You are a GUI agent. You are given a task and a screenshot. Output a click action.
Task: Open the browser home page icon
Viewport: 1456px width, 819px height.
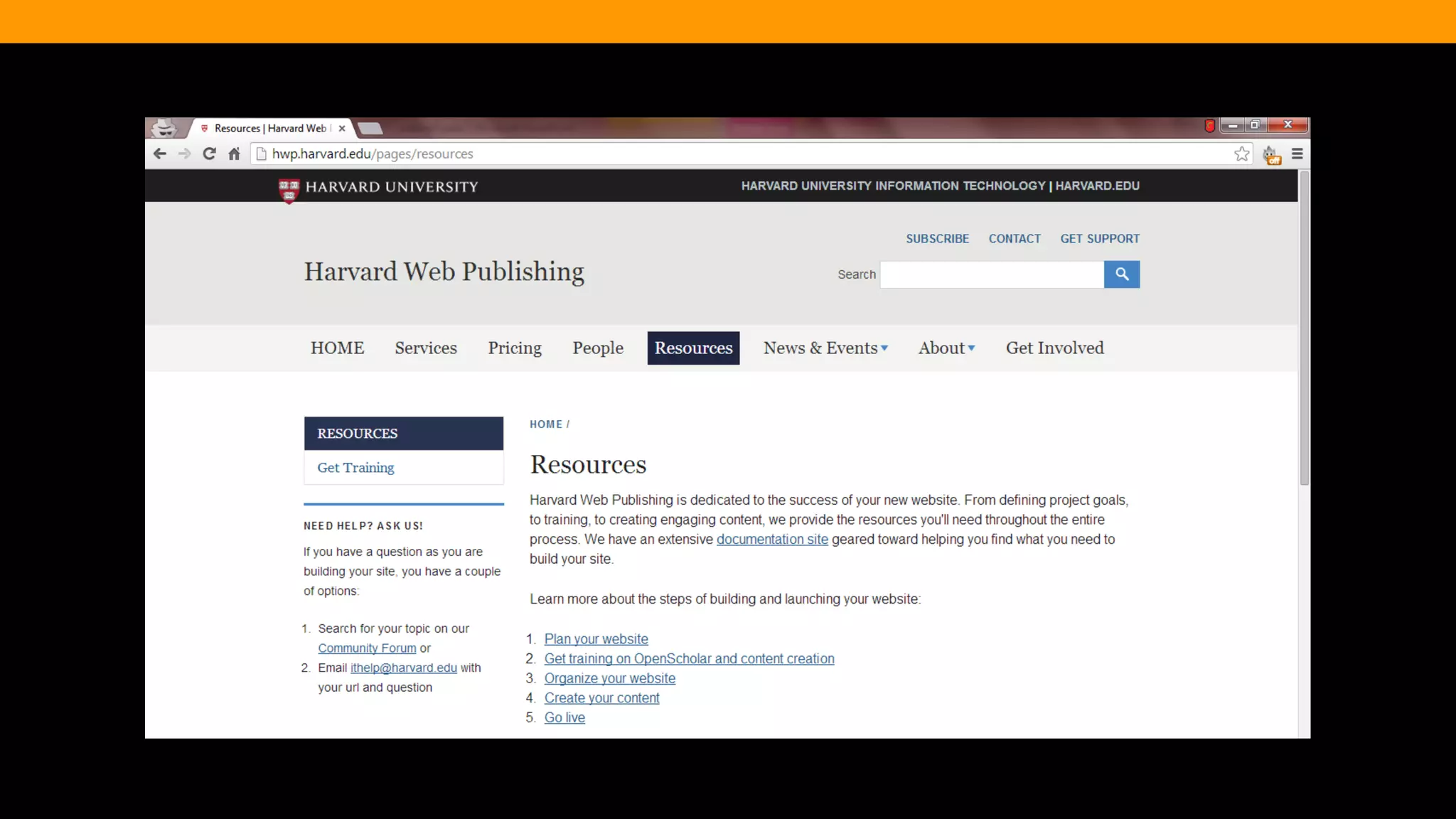click(x=234, y=154)
